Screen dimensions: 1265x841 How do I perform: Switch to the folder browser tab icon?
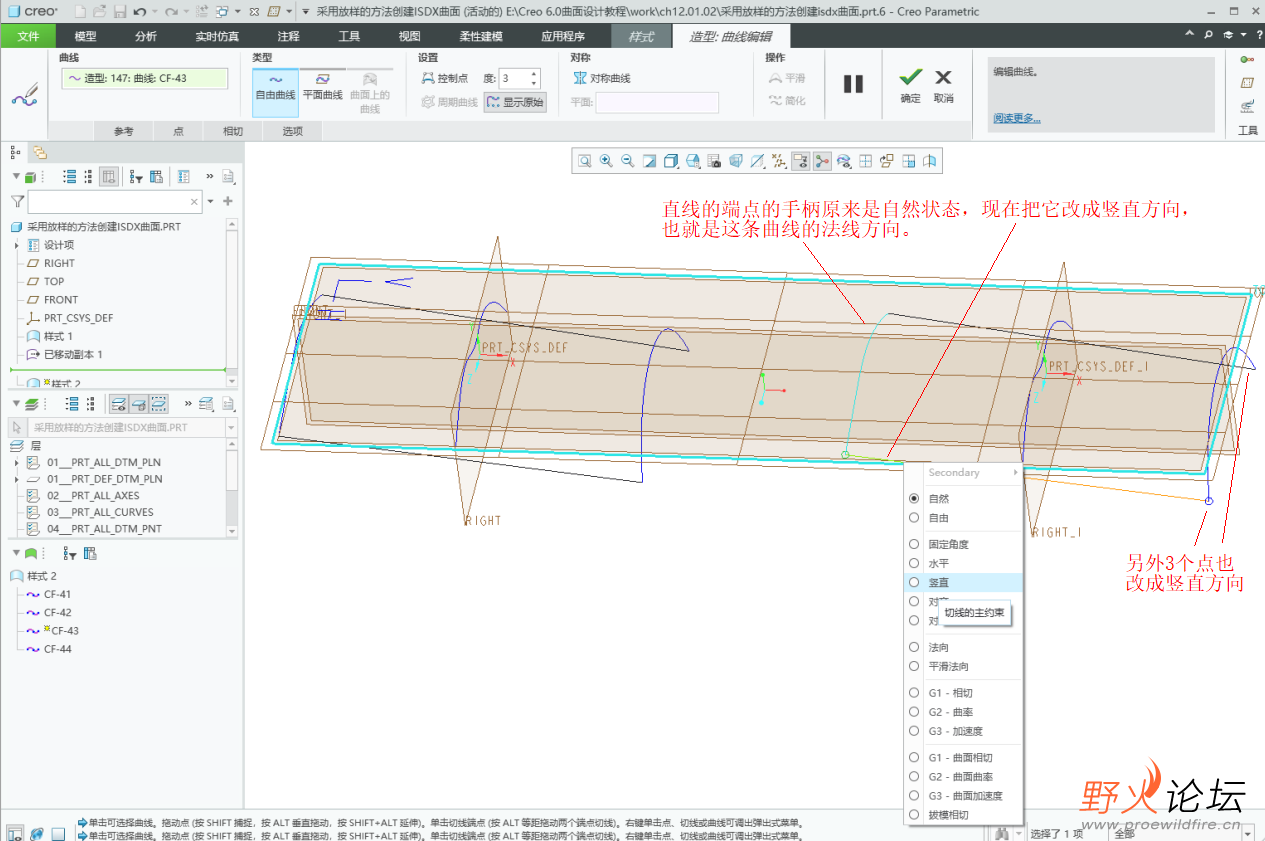[40, 152]
